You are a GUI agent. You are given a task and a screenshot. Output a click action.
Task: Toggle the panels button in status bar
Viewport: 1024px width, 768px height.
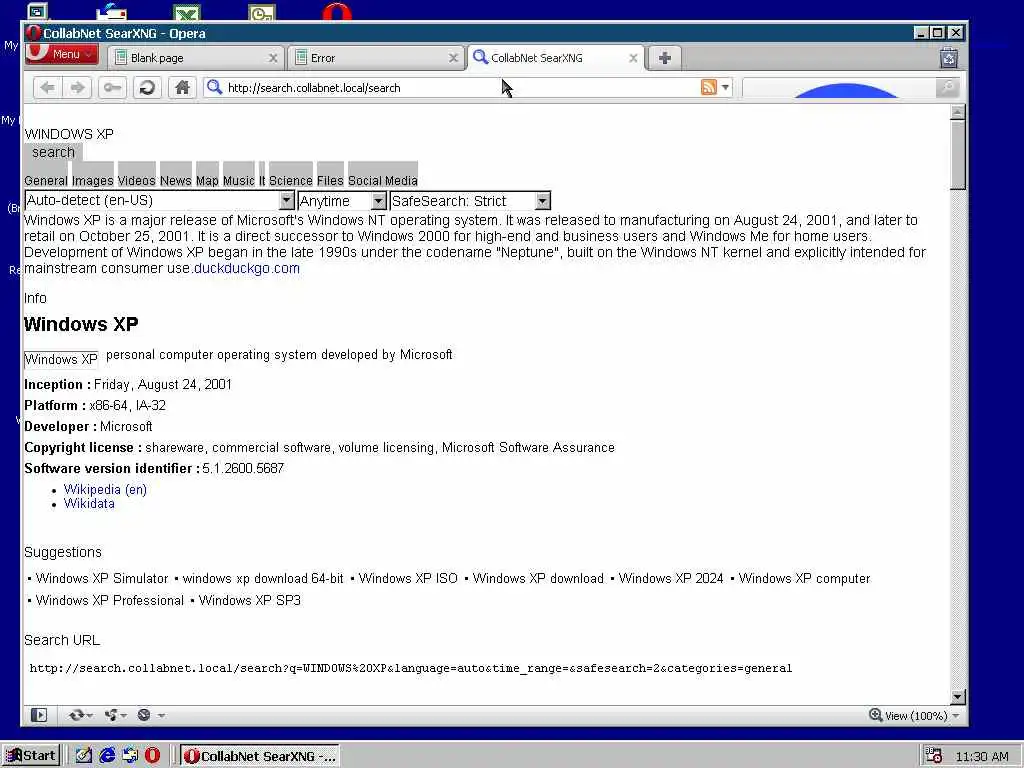(39, 715)
